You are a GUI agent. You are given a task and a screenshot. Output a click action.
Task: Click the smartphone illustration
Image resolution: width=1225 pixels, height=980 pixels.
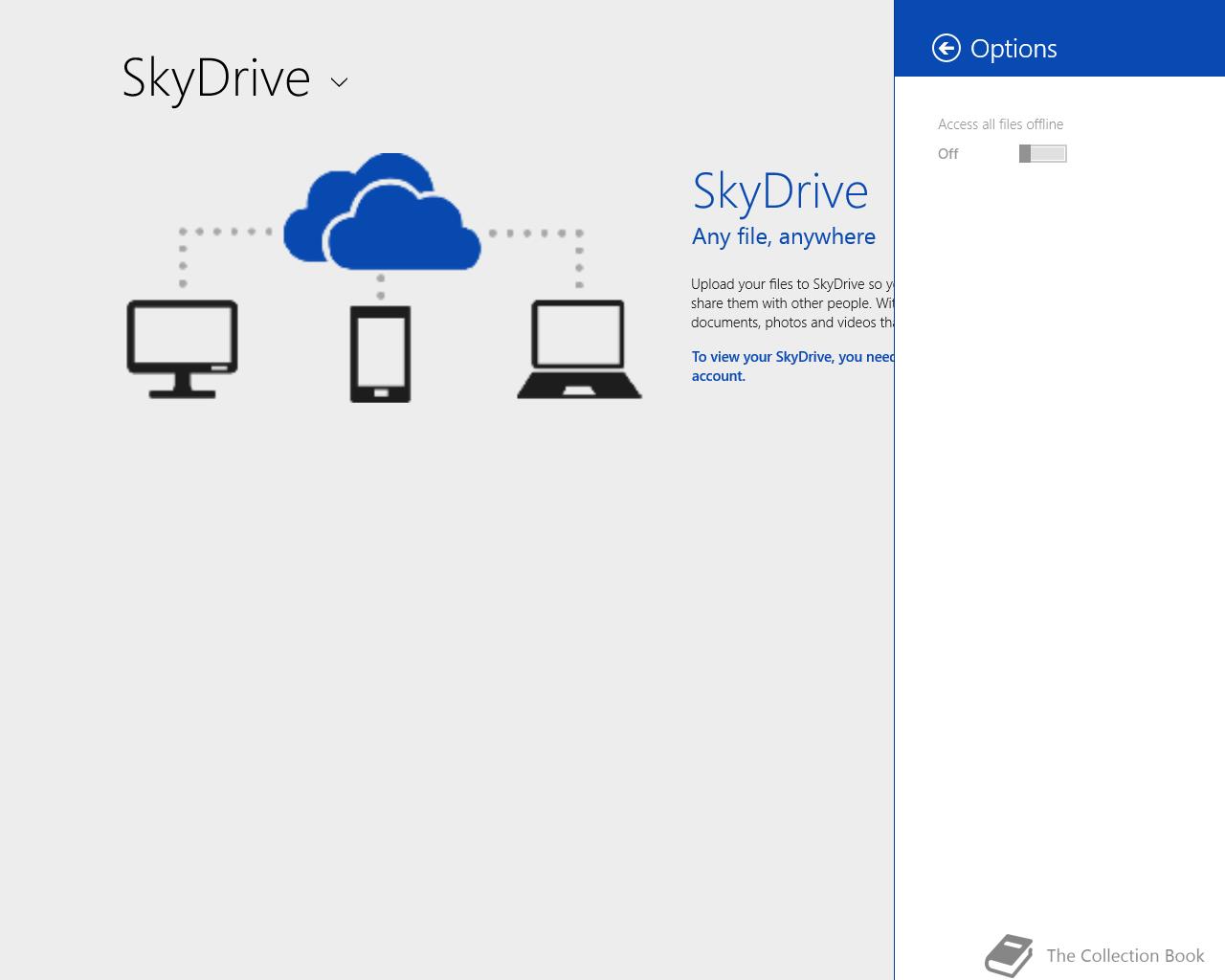coord(380,354)
